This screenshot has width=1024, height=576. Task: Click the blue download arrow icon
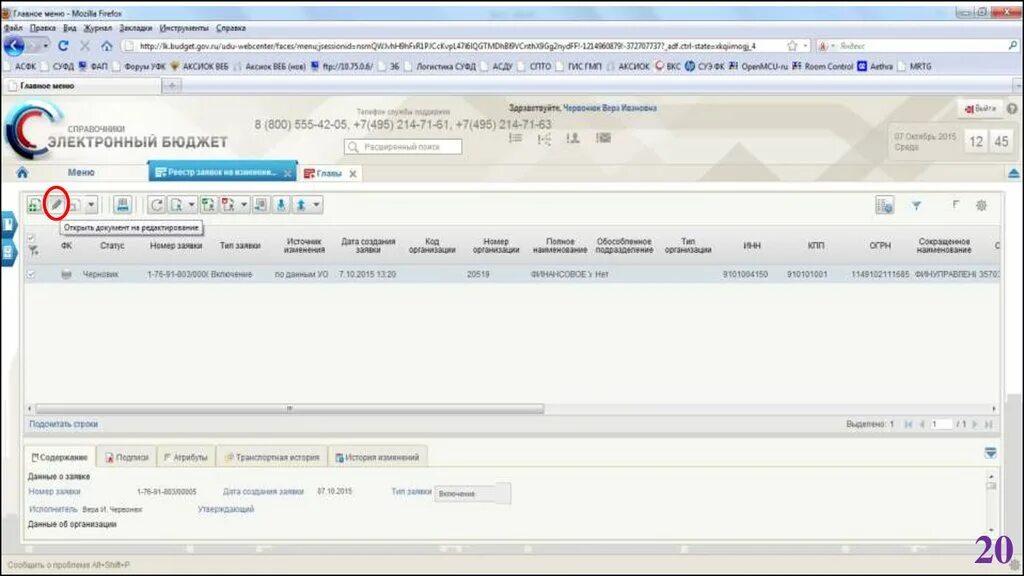281,205
